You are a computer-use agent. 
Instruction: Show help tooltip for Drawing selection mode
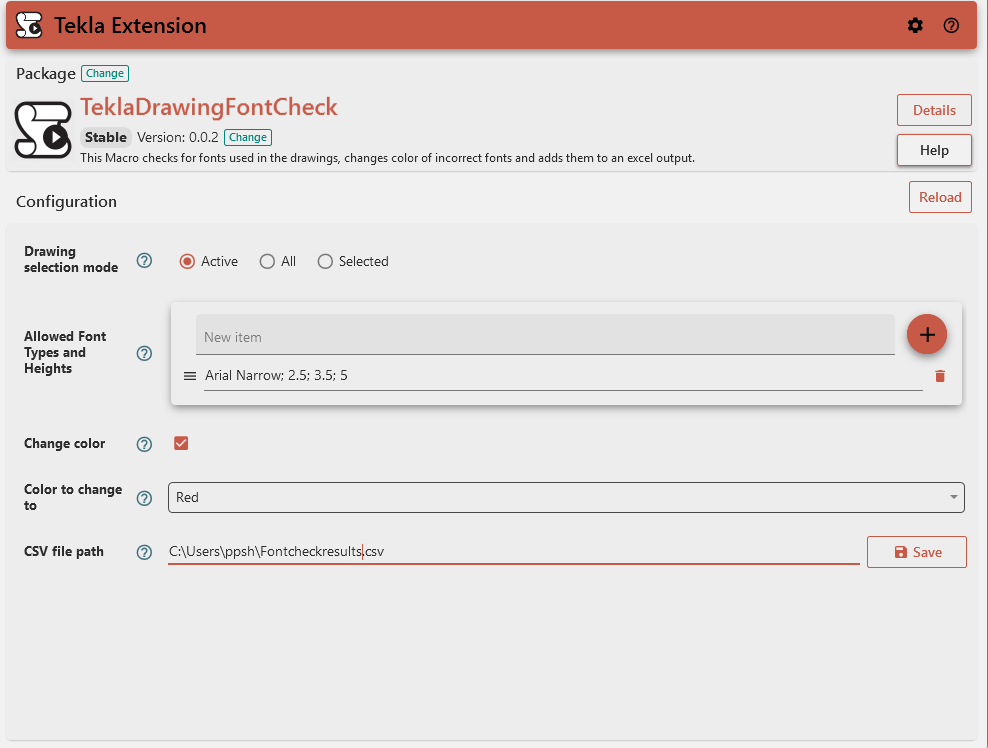point(144,260)
